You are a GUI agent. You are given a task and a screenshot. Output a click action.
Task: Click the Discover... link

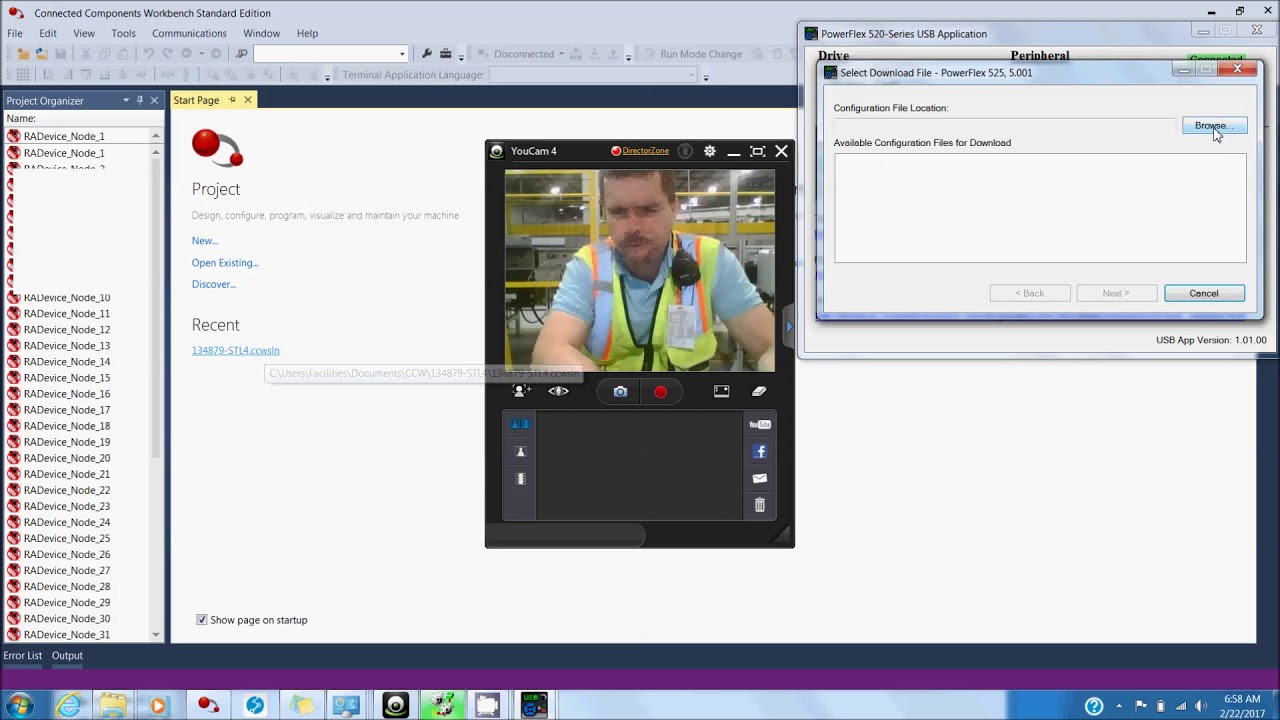point(214,284)
